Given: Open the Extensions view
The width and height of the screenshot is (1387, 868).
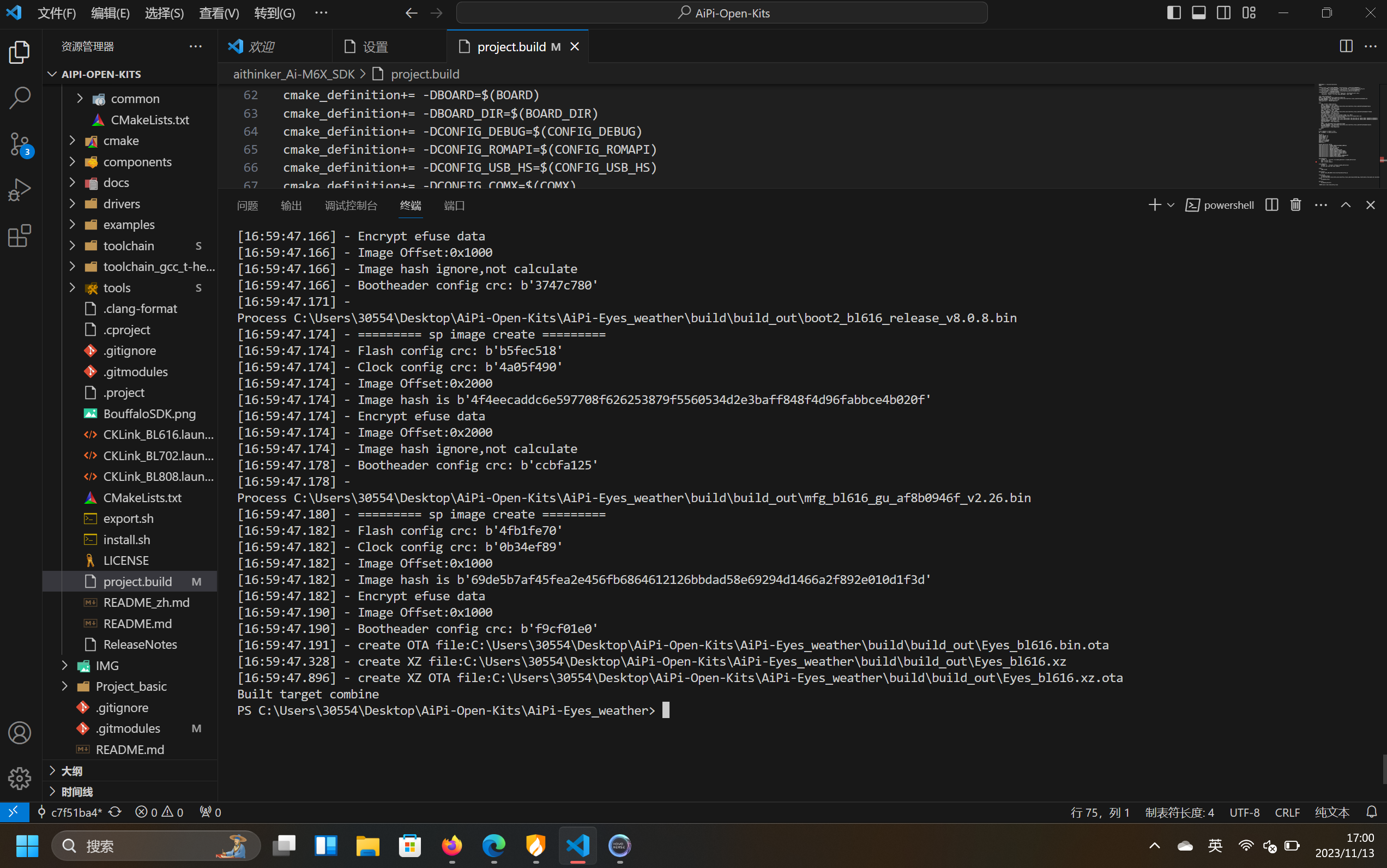Looking at the screenshot, I should [20, 236].
